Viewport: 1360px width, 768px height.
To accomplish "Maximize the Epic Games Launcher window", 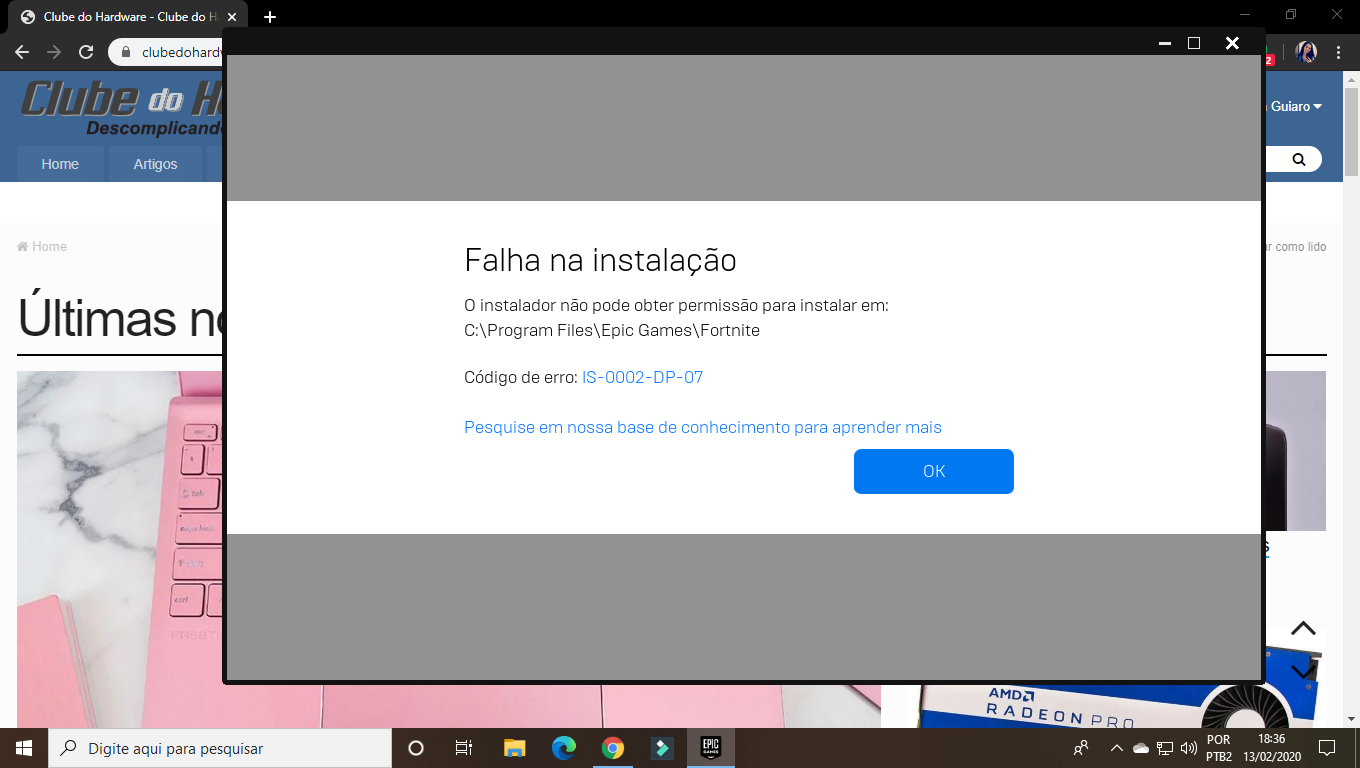I will coord(1193,43).
